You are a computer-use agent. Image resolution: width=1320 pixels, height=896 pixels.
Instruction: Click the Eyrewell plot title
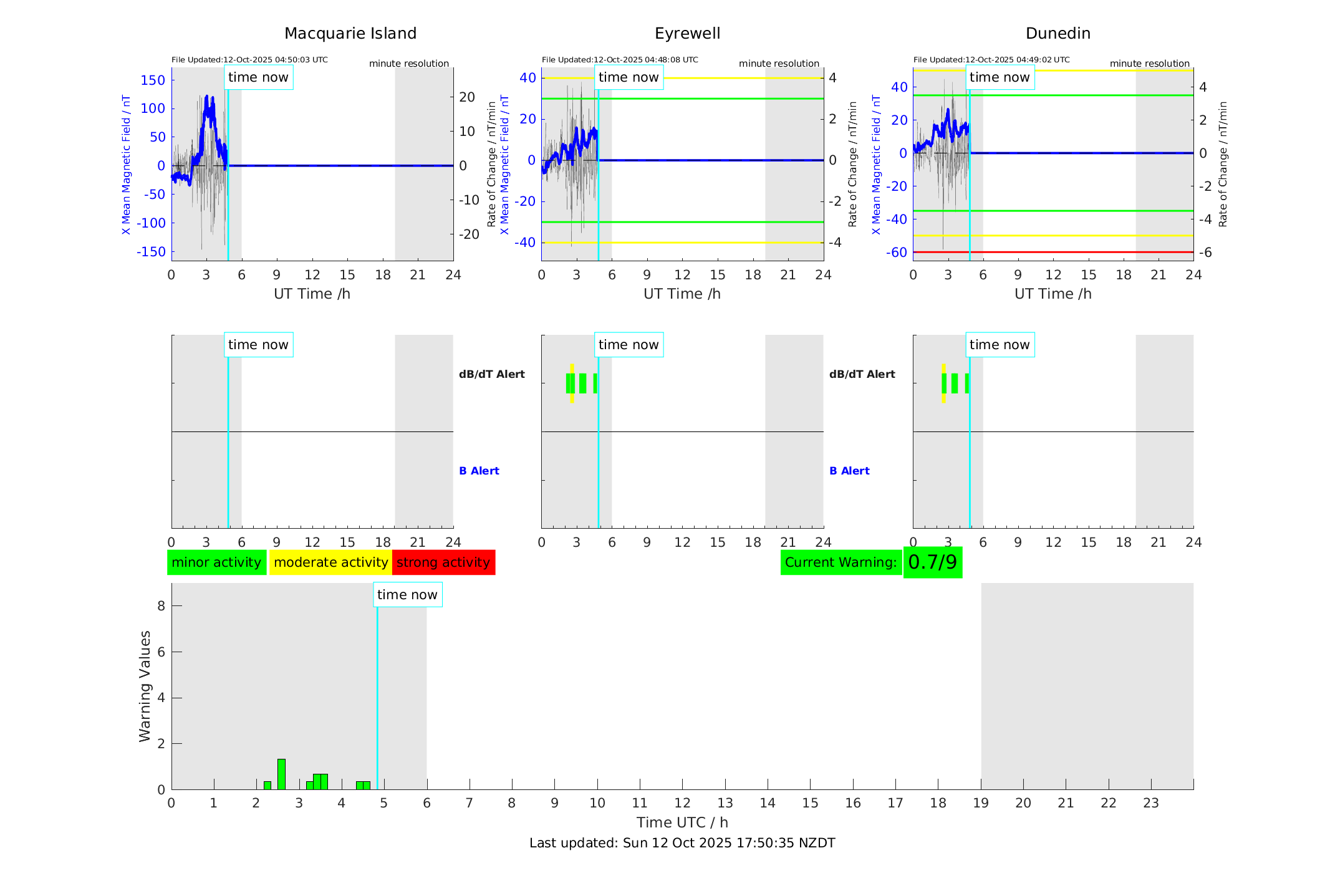(x=687, y=34)
